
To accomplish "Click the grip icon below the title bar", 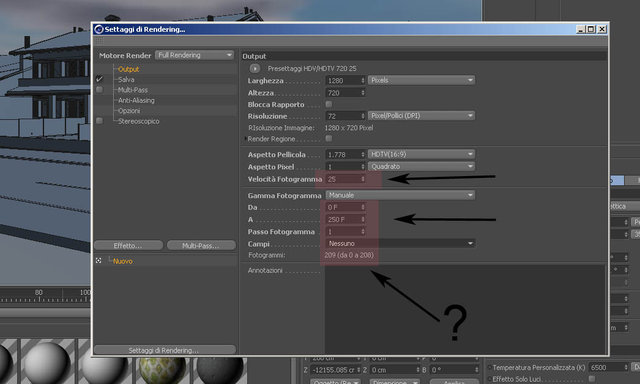I will (x=99, y=41).
